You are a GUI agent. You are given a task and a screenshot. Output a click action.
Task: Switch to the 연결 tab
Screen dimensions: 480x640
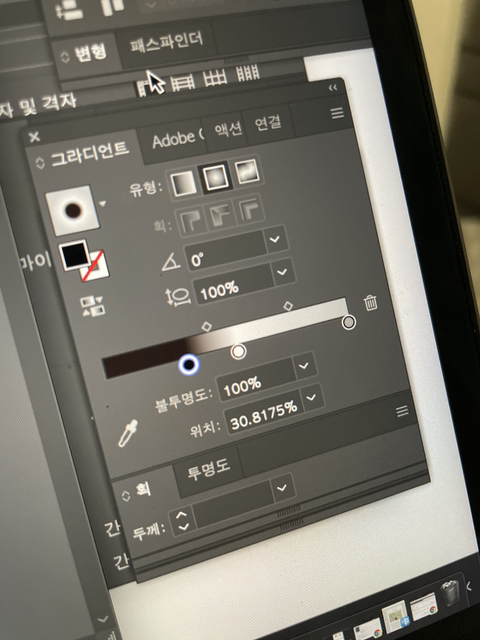click(x=267, y=122)
